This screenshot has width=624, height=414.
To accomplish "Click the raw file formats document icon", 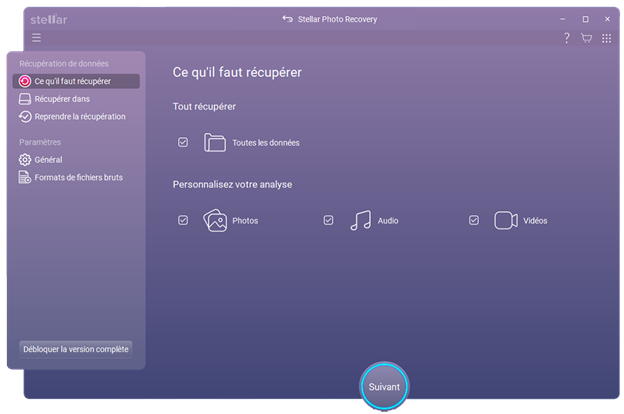I will (x=25, y=177).
